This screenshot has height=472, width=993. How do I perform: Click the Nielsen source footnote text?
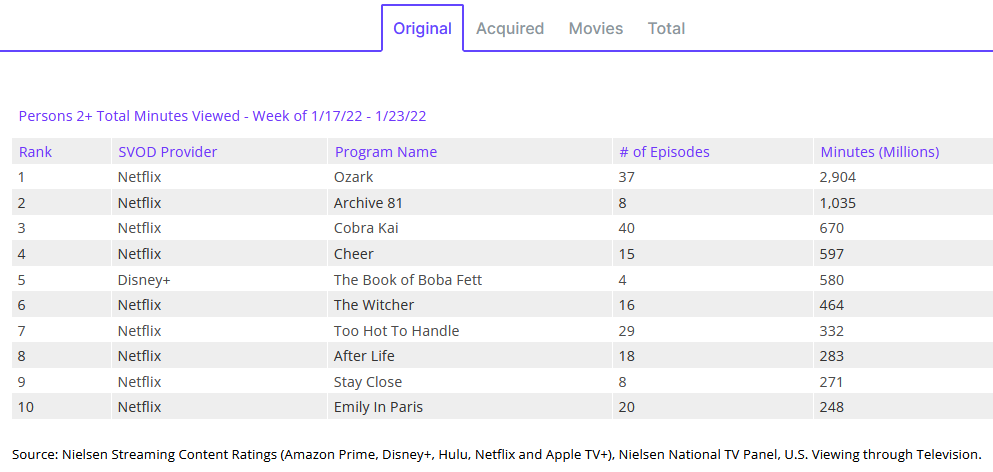coord(496,454)
